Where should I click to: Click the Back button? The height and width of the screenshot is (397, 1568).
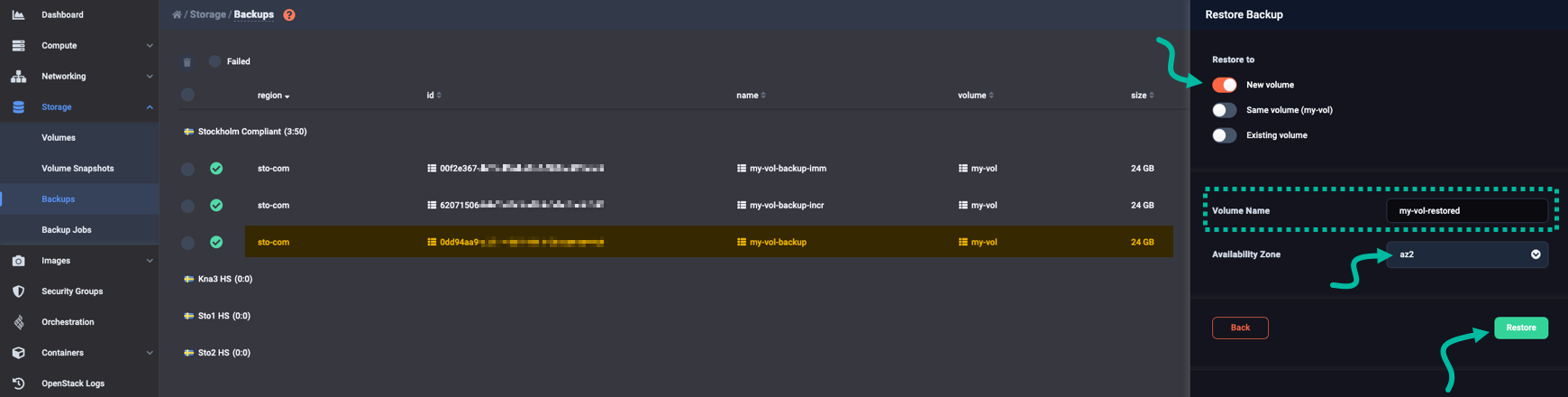pyautogui.click(x=1240, y=328)
